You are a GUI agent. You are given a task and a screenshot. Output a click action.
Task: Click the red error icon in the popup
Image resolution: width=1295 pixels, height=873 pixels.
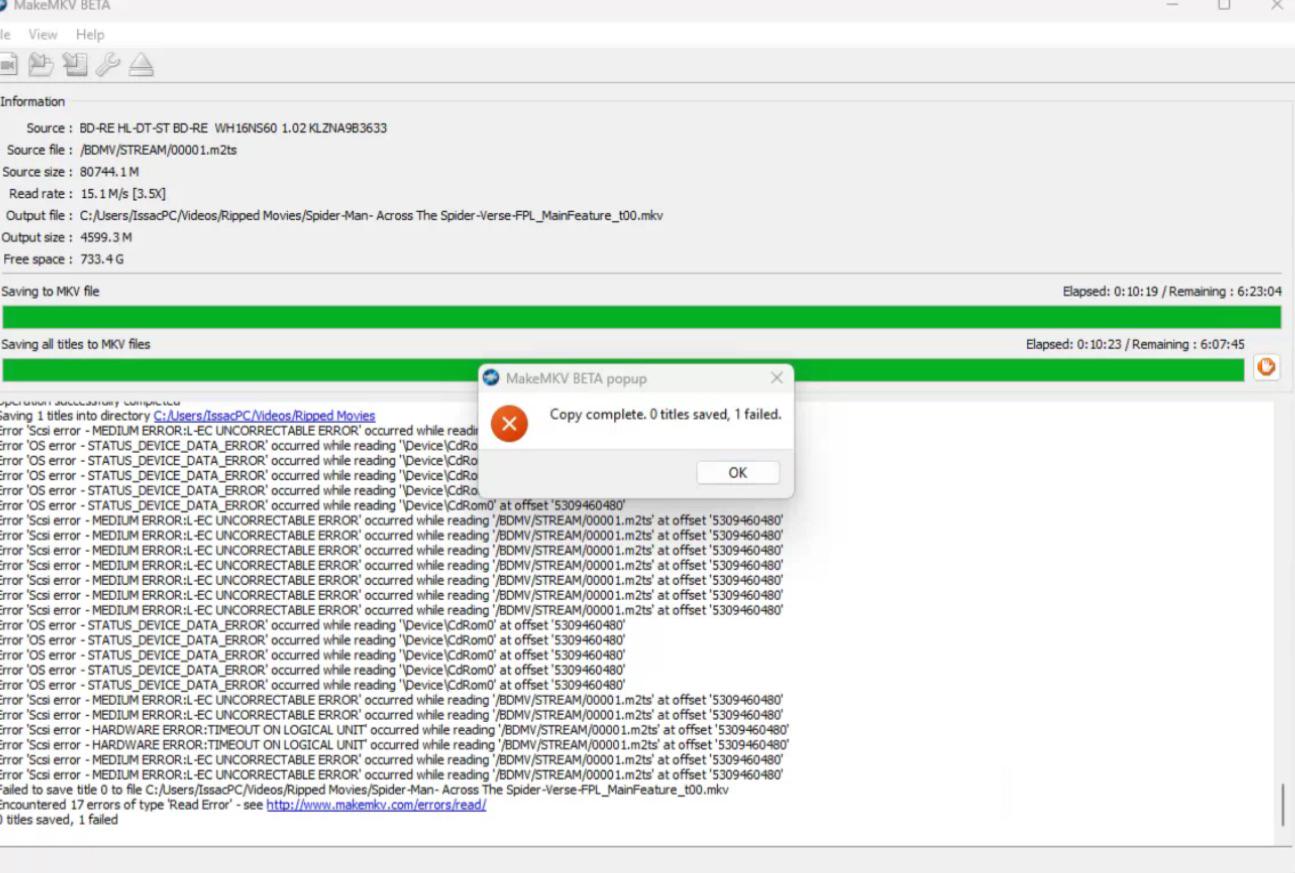509,424
